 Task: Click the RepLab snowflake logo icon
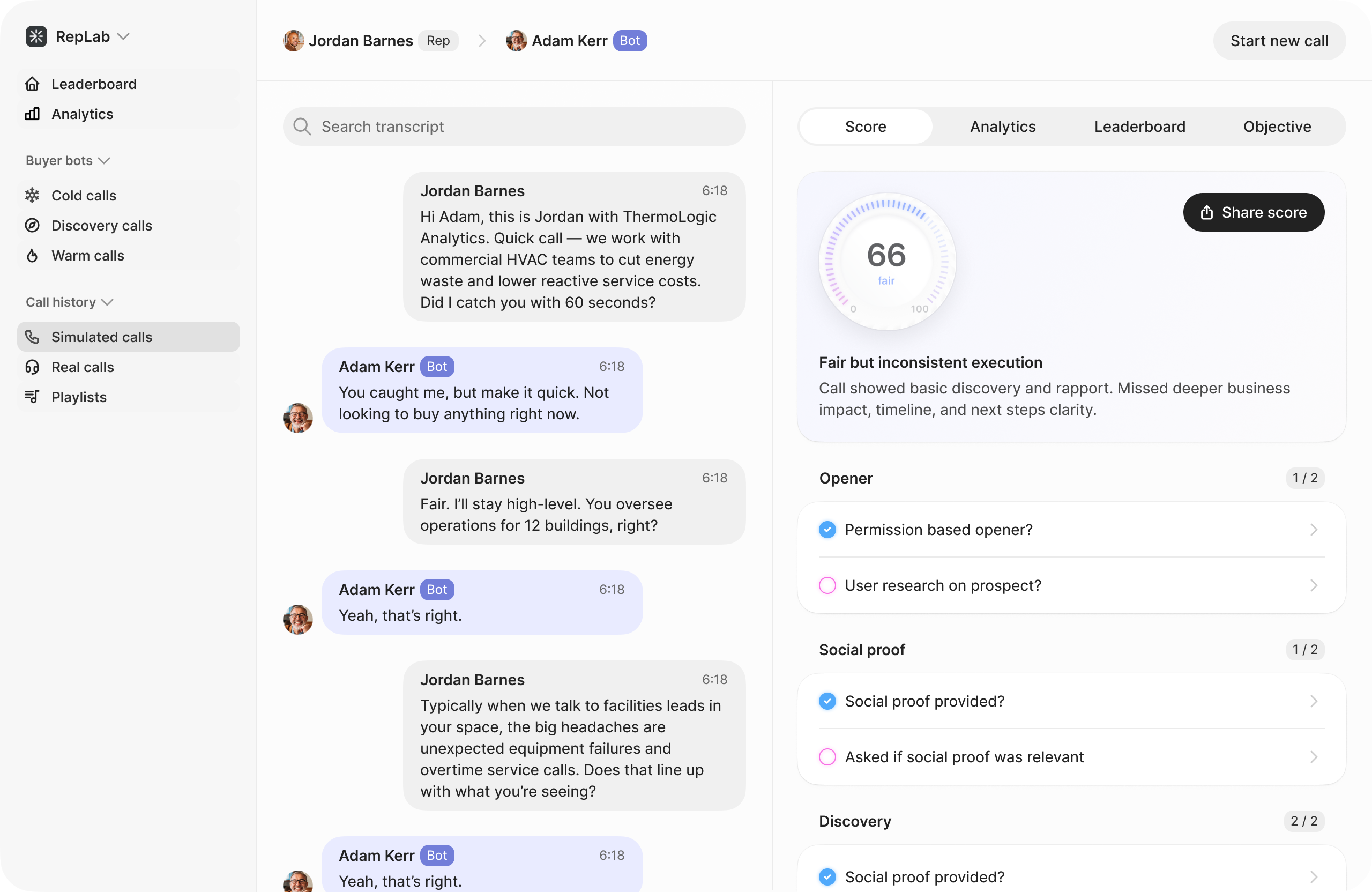pos(36,36)
